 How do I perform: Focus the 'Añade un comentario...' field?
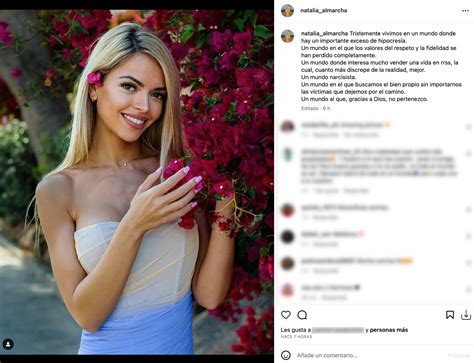point(368,355)
